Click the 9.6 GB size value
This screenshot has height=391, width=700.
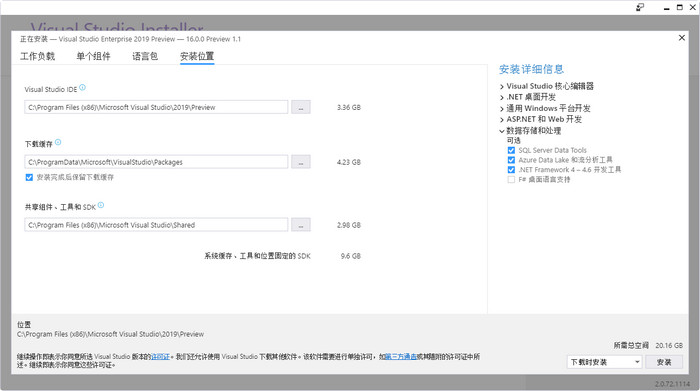click(x=350, y=256)
